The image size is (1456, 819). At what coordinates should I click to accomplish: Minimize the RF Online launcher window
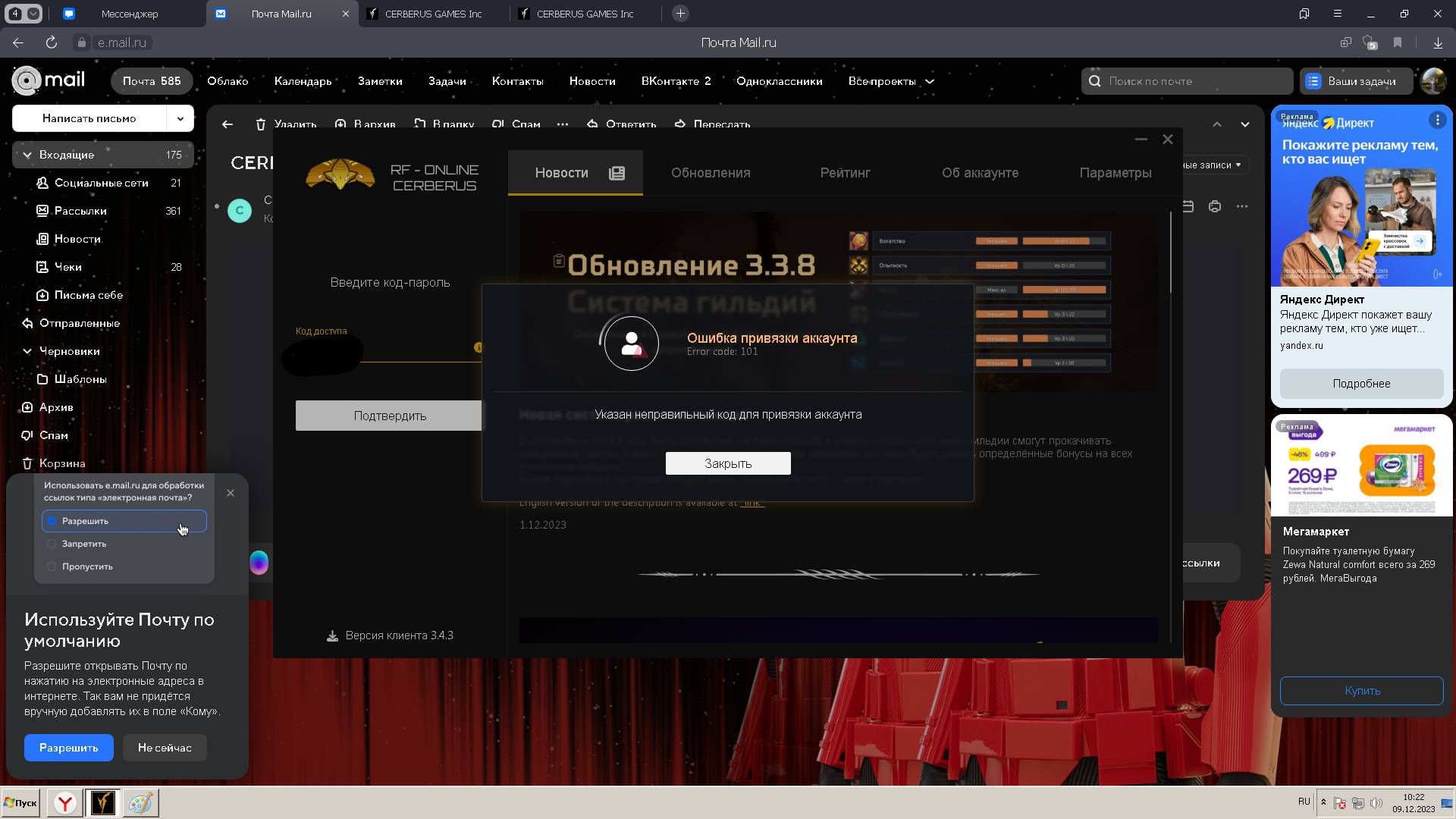pos(1141,140)
